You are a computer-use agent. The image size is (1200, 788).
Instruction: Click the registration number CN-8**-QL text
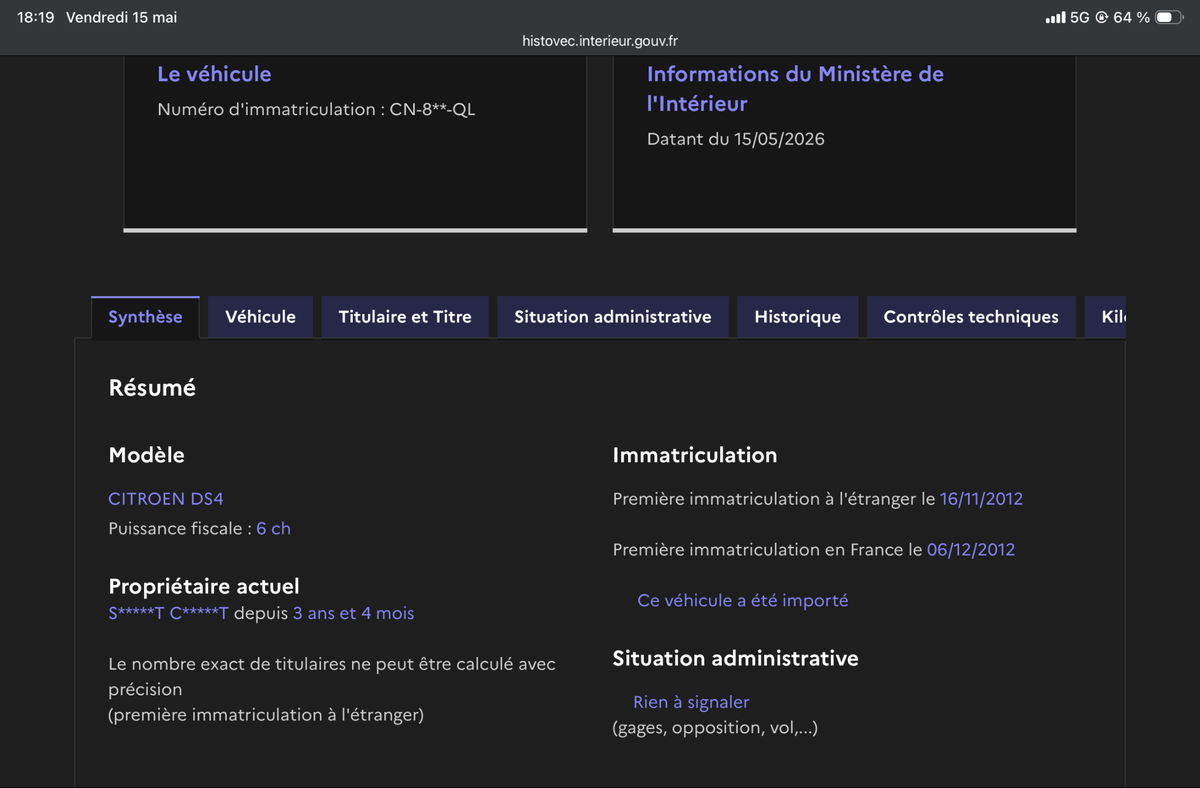[432, 110]
